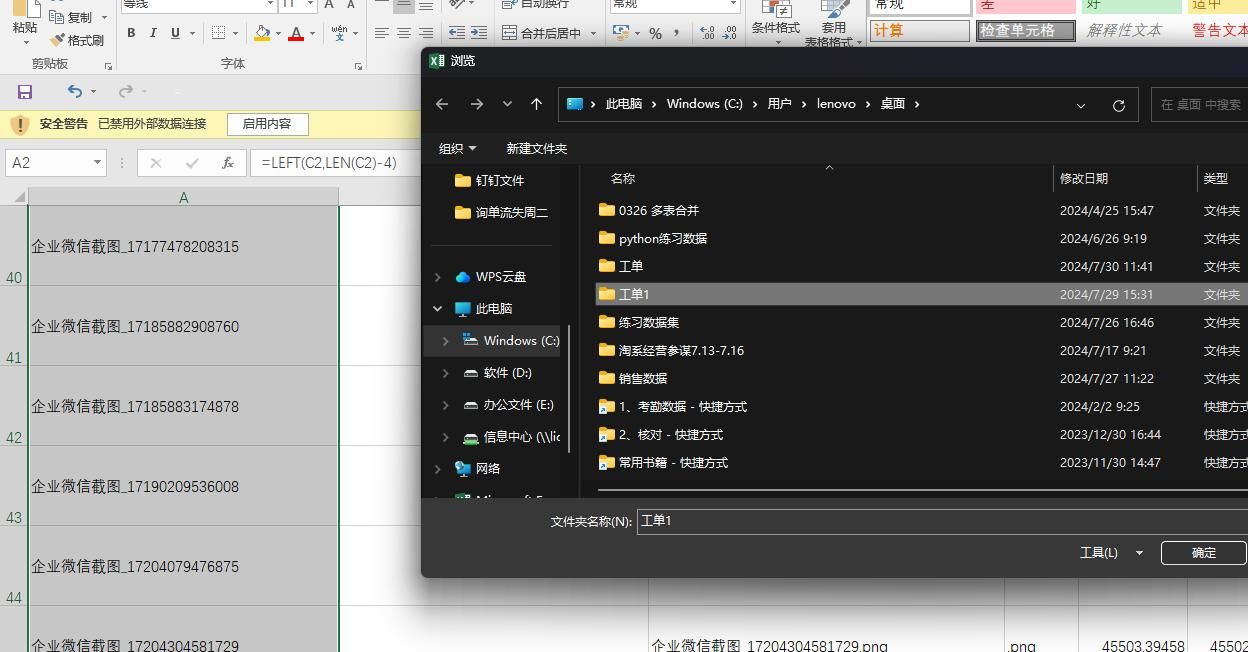The width and height of the screenshot is (1248, 652).
Task: Select the 工单1 folder in the list
Action: pos(633,294)
